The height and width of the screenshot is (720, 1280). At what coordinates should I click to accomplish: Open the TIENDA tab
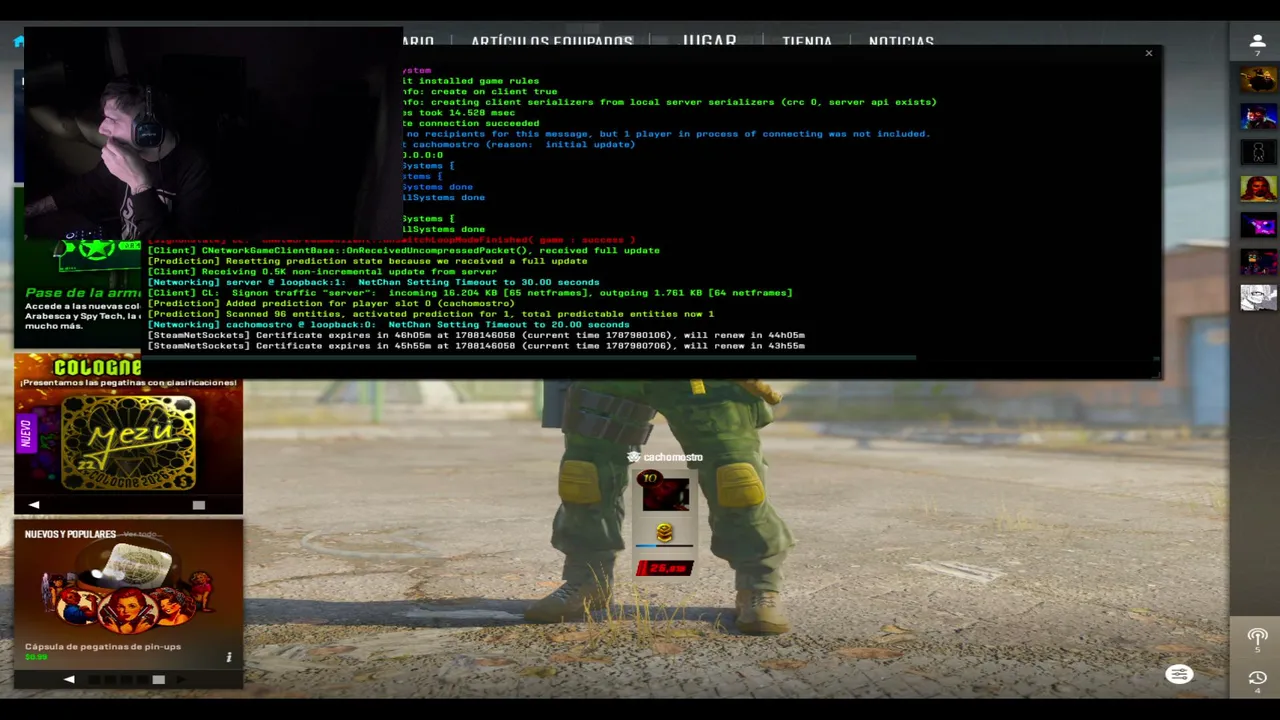point(807,42)
